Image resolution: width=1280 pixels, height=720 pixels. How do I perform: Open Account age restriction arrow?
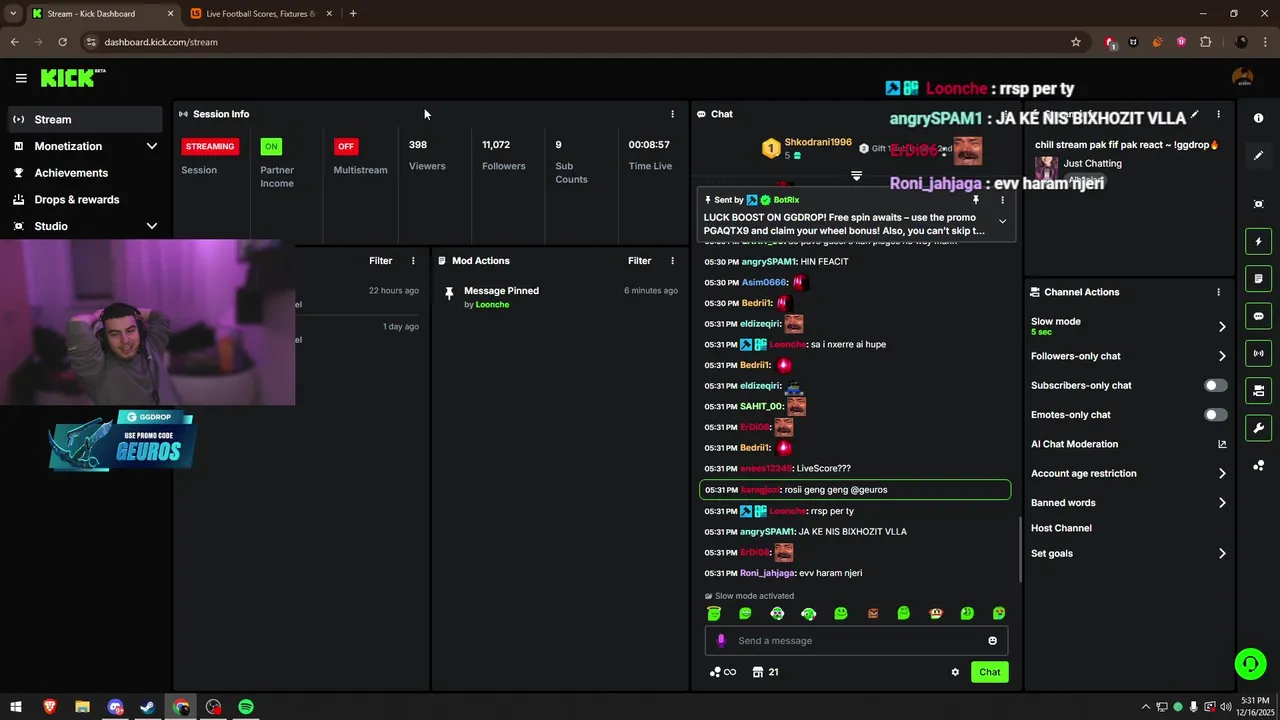(x=1222, y=474)
